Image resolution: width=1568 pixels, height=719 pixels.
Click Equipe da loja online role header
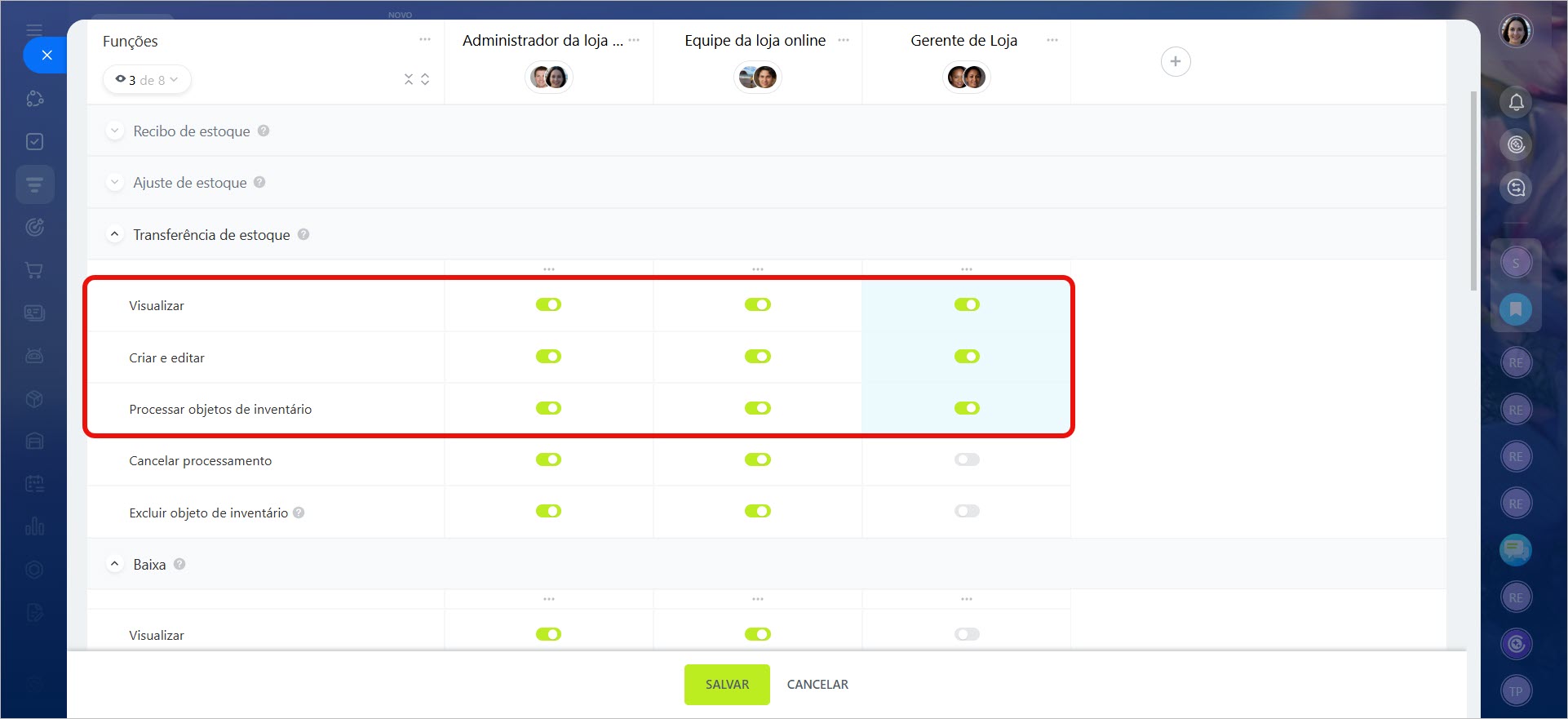(x=755, y=41)
